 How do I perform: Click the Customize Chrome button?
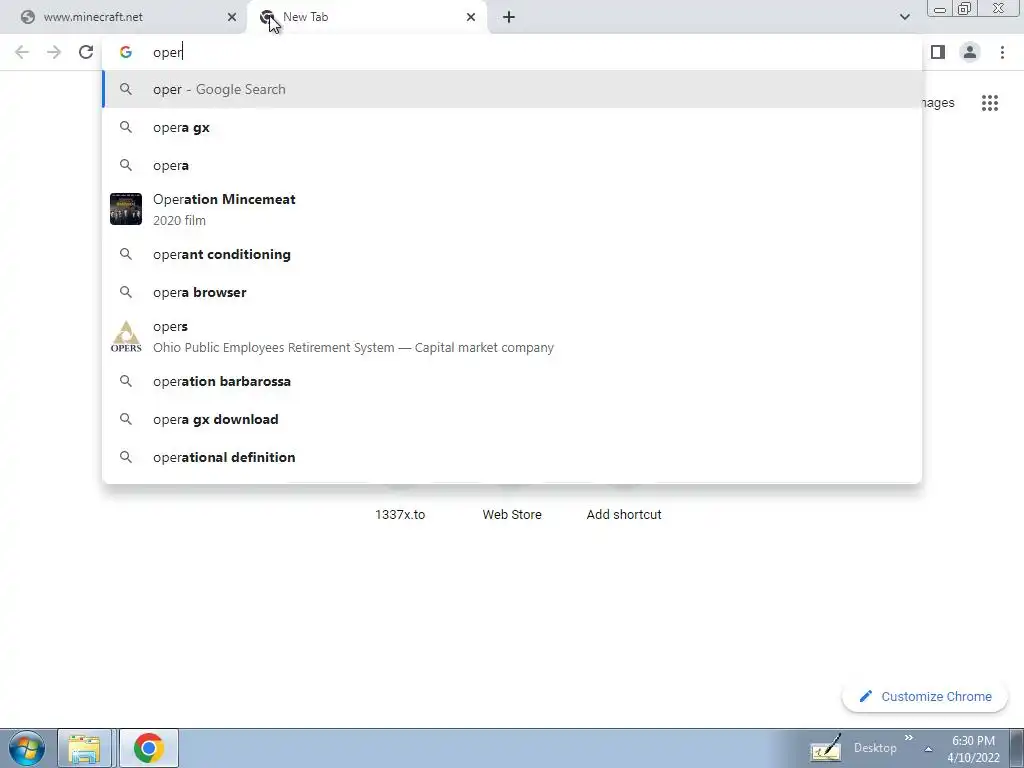(925, 696)
